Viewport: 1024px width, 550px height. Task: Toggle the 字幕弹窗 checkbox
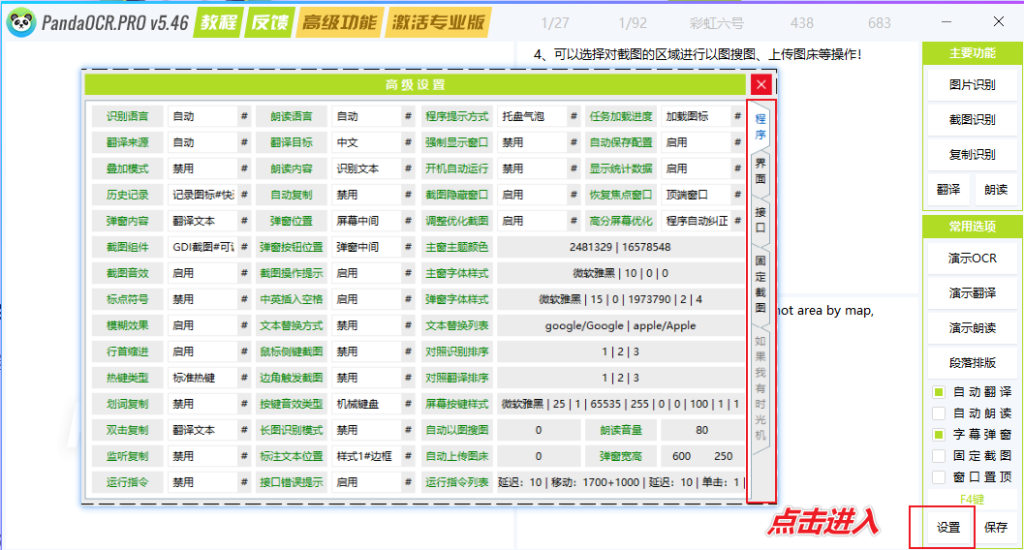(938, 434)
